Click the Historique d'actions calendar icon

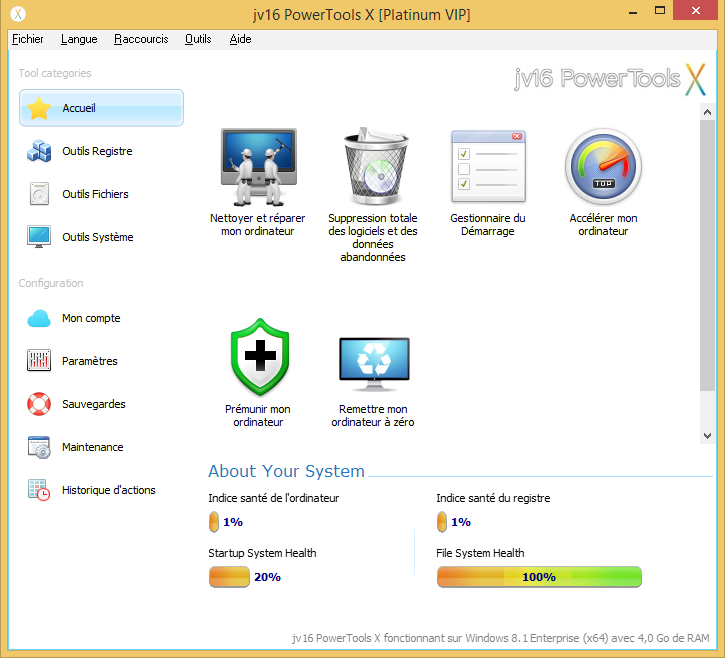39,490
